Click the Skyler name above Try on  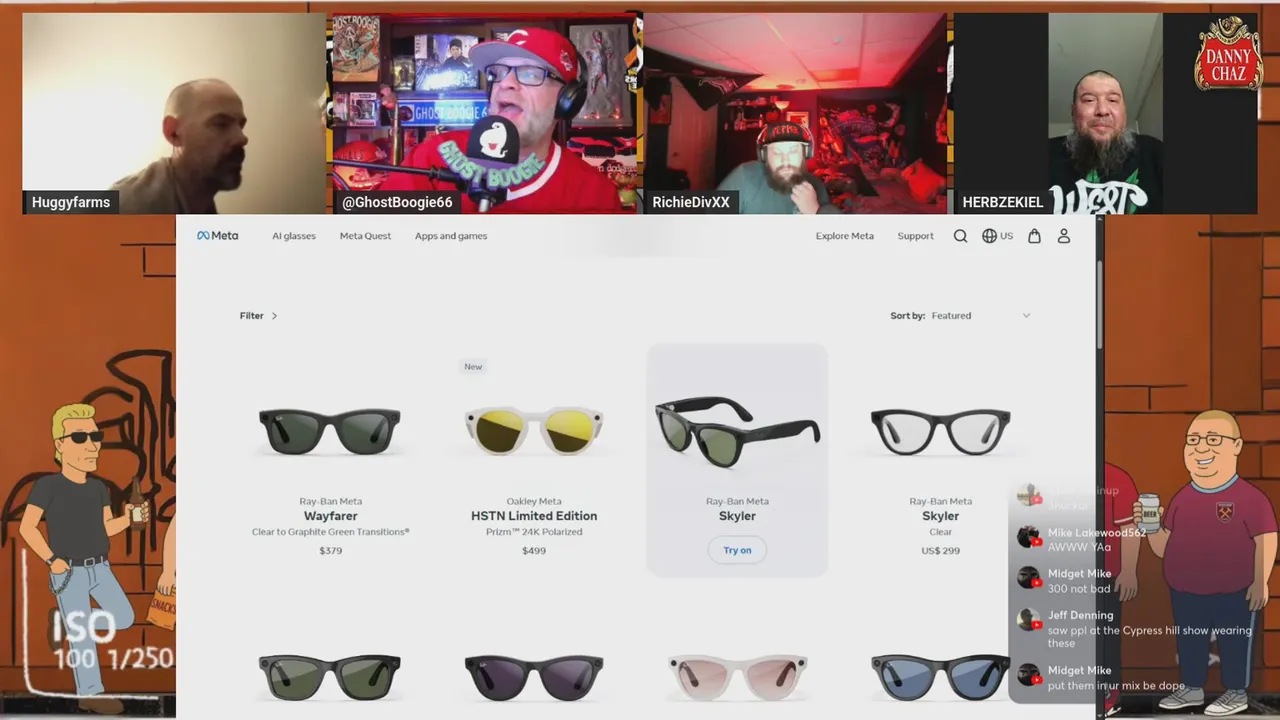(737, 516)
